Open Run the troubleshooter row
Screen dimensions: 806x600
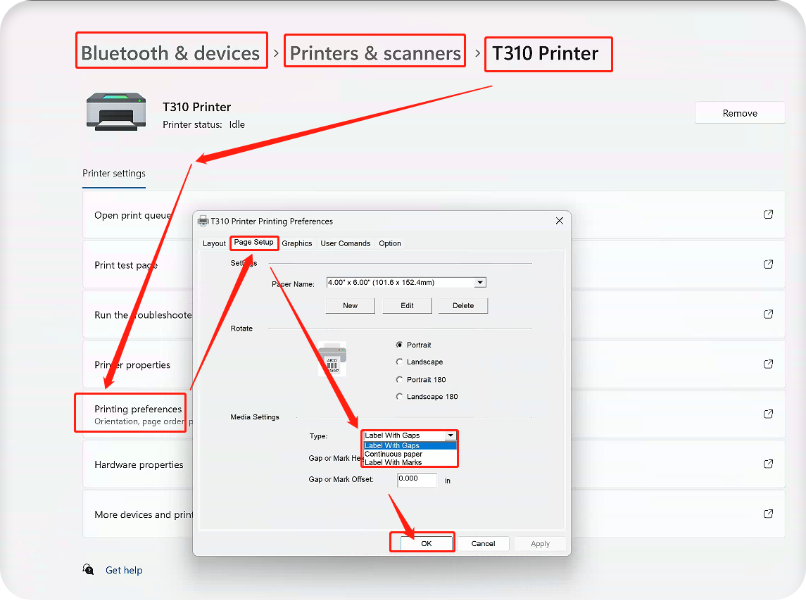pos(433,314)
